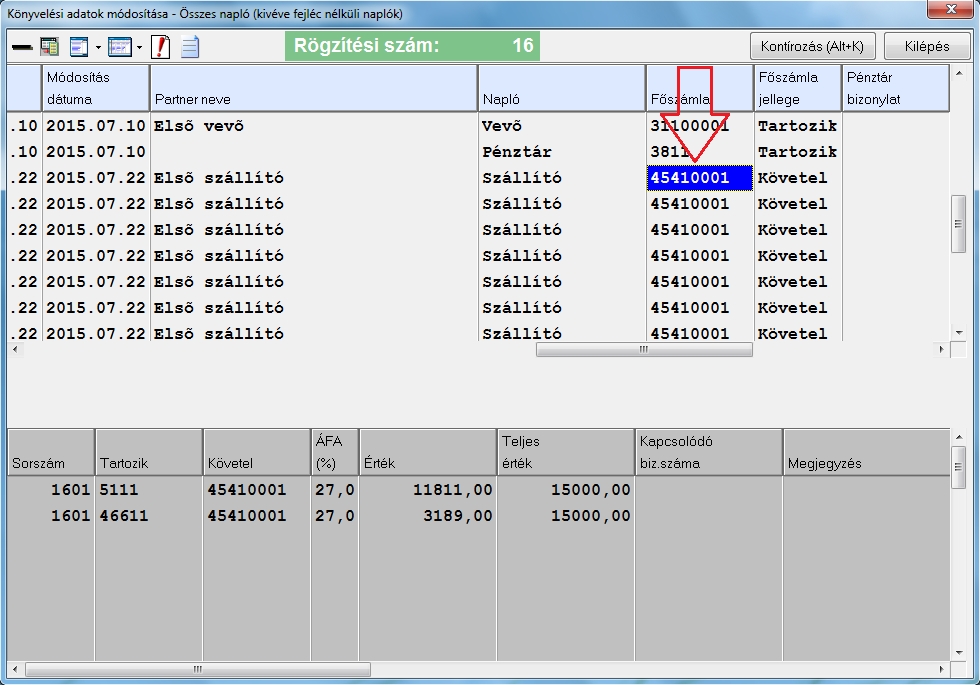Click the grid layout toolbar icon

point(120,47)
